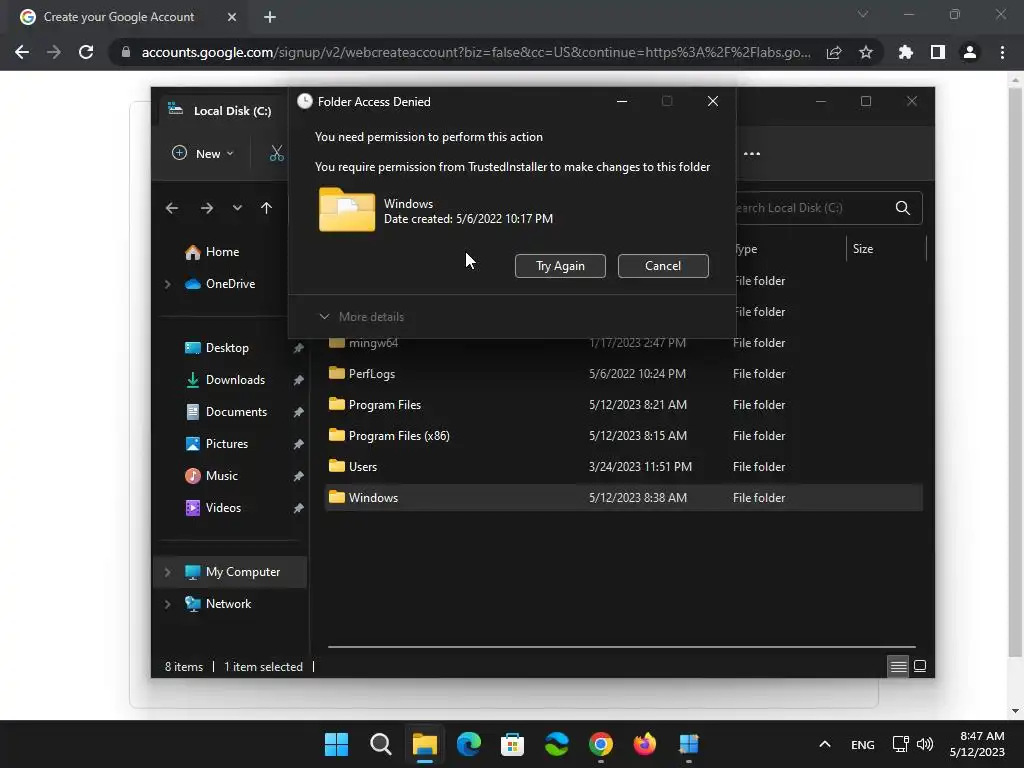The image size is (1024, 768).
Task: Open Desktop quick access folder
Action: point(227,348)
